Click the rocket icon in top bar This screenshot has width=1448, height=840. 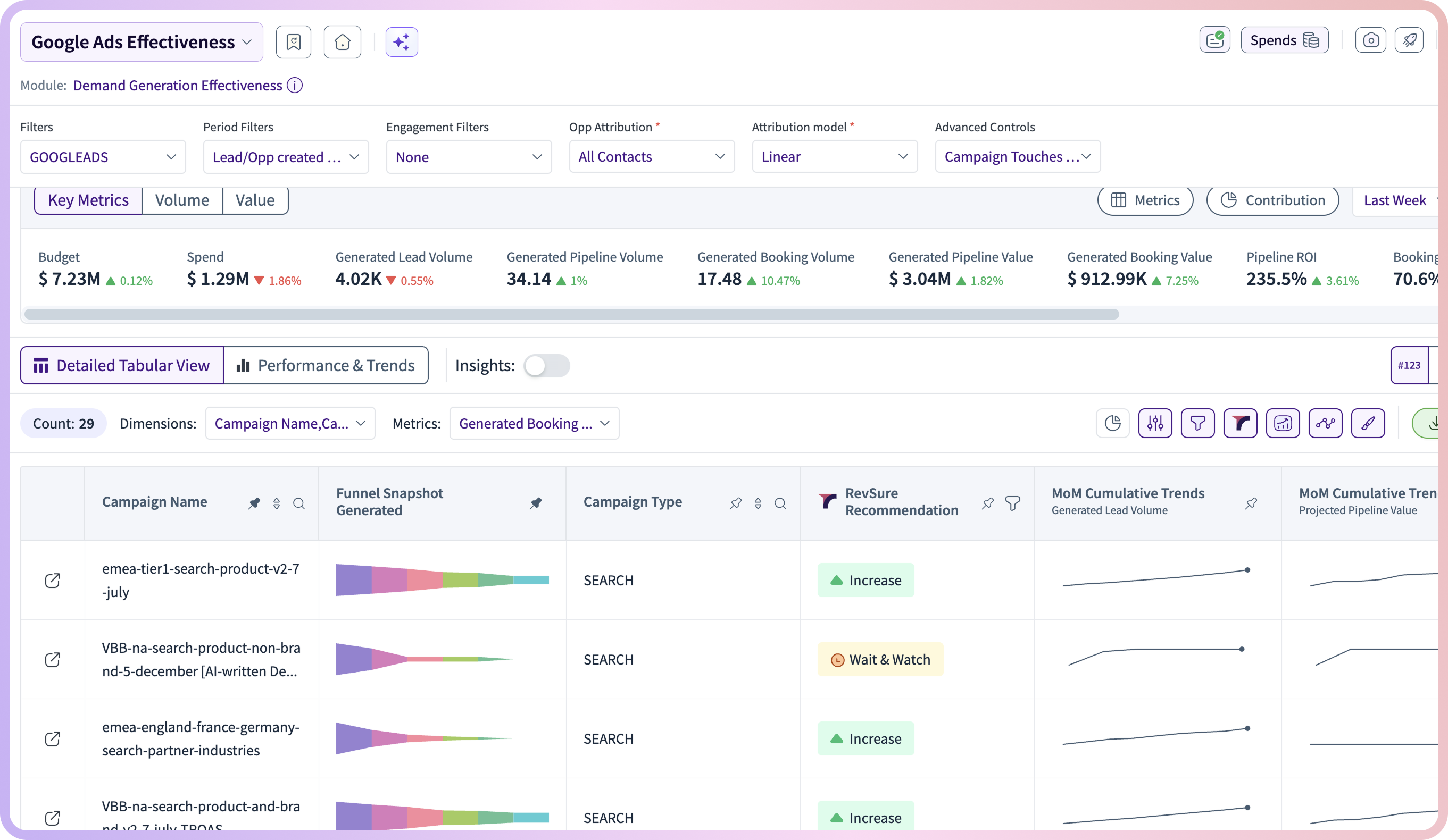click(1409, 40)
